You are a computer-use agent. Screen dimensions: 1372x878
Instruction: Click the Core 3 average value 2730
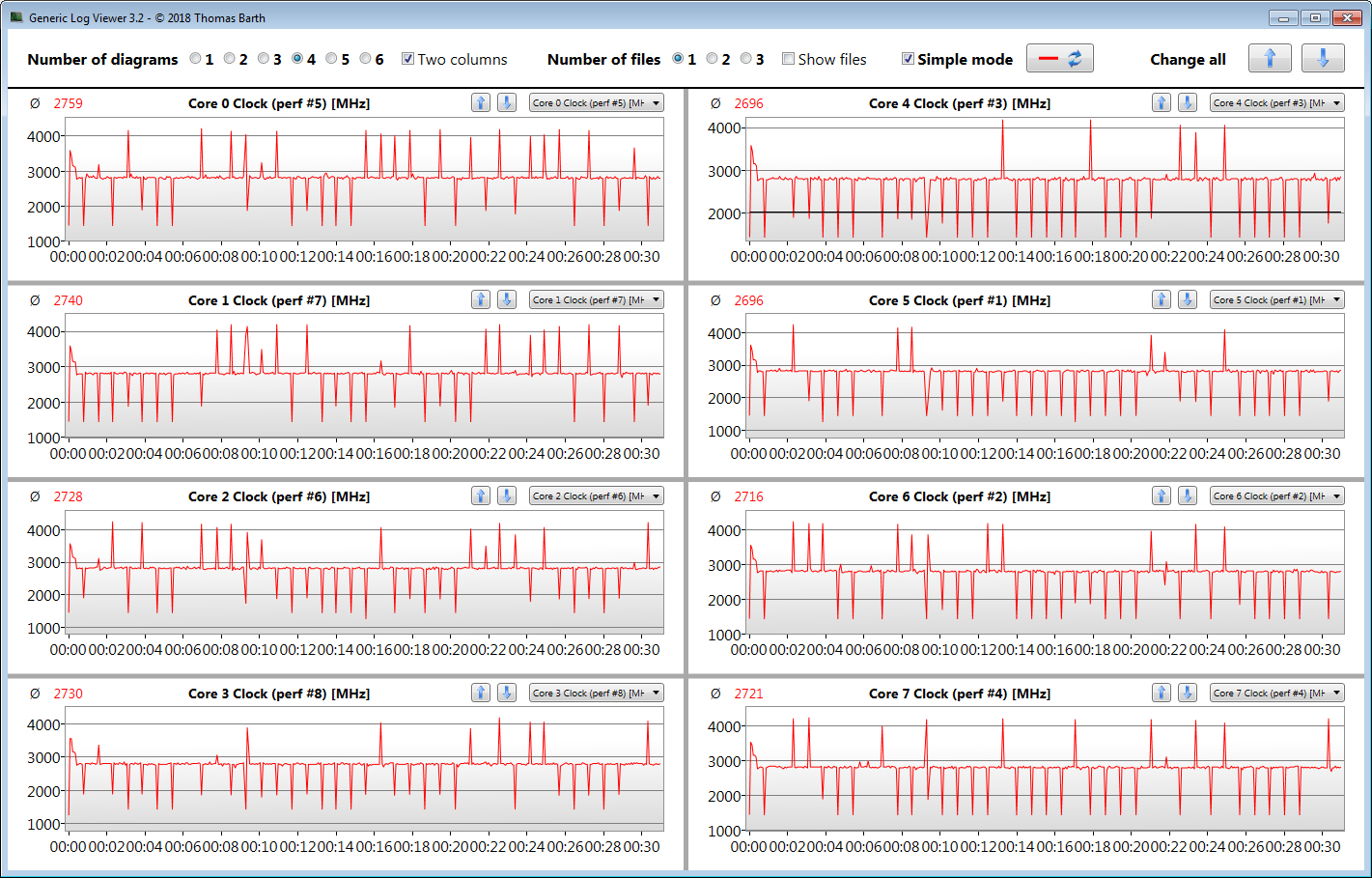[x=69, y=694]
